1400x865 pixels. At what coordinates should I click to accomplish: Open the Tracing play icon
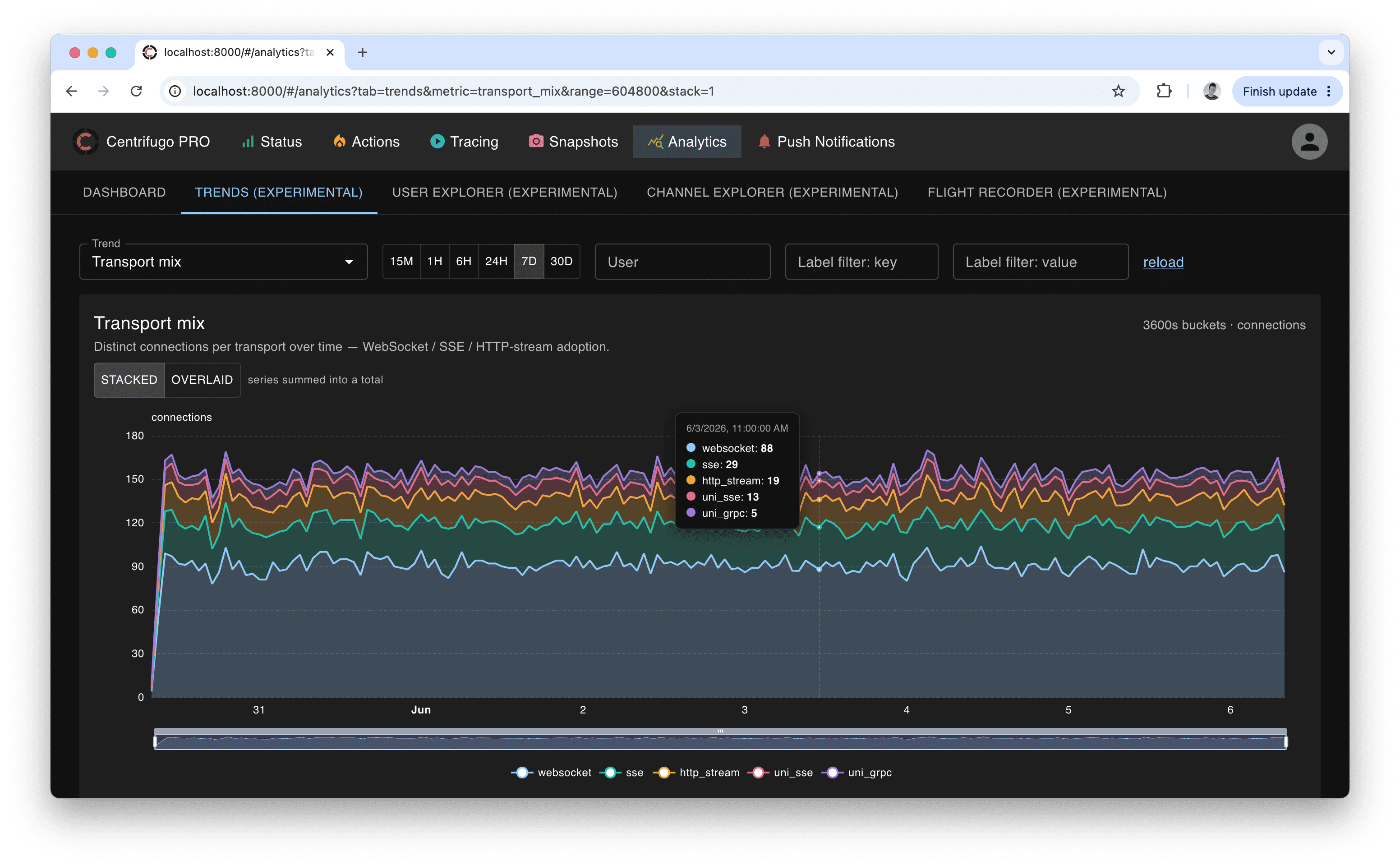point(437,141)
